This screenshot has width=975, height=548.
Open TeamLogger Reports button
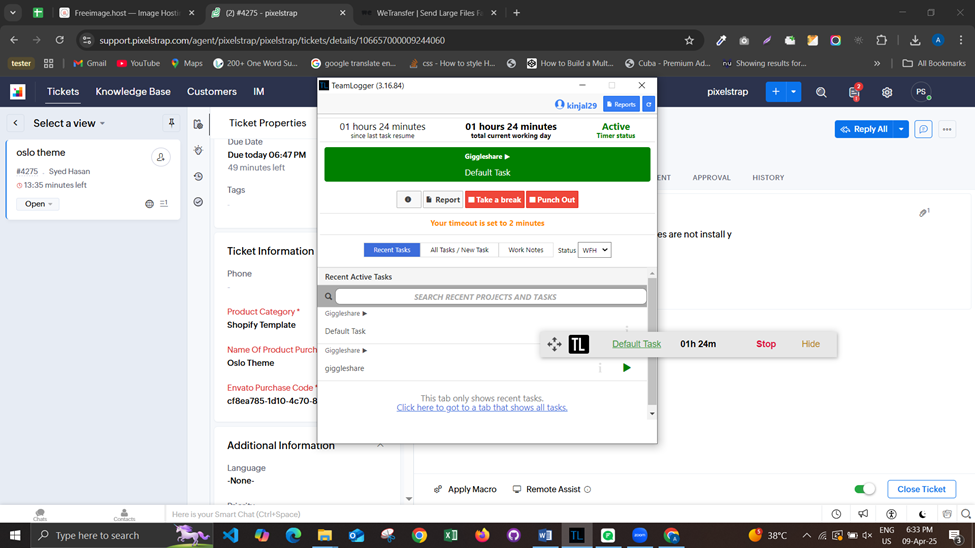pyautogui.click(x=621, y=104)
